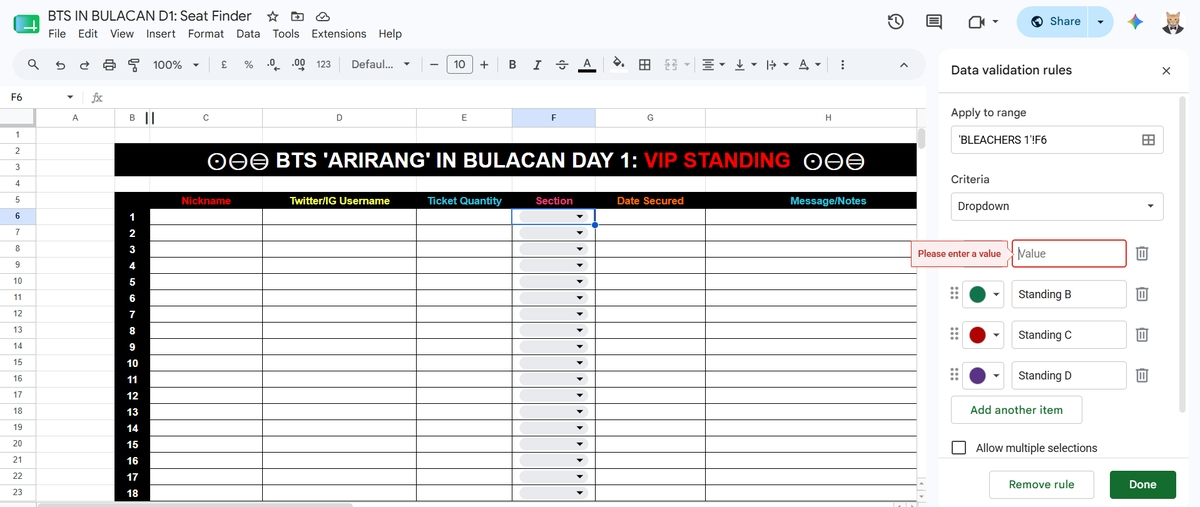The width and height of the screenshot is (1200, 507).
Task: Click the green Done button
Action: coord(1142,484)
